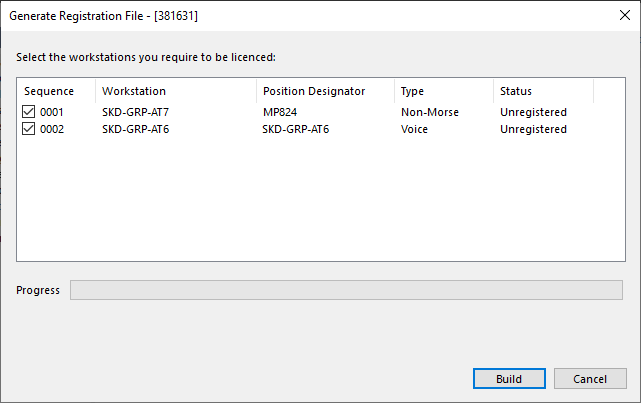The image size is (641, 403).
Task: Click the Progress bar
Action: pos(346,290)
